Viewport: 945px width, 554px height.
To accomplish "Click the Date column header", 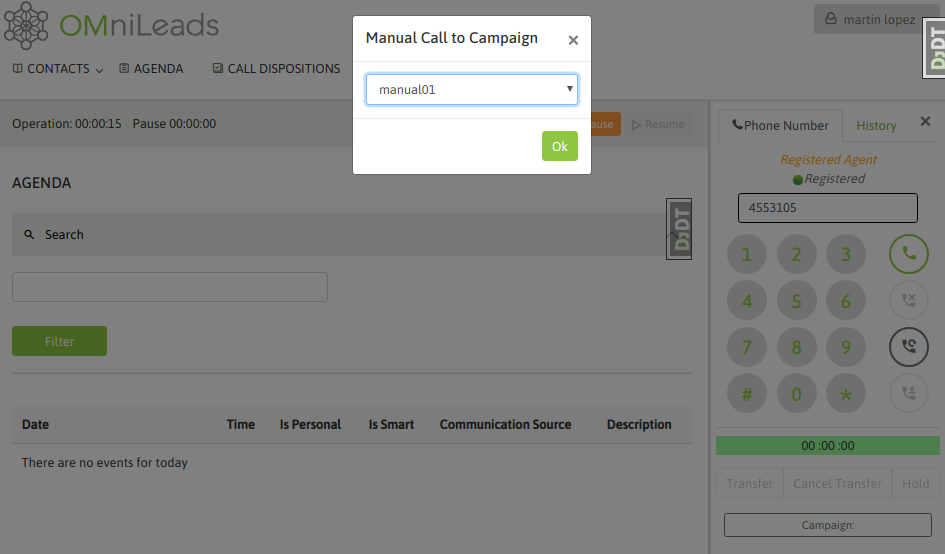I will pos(35,424).
